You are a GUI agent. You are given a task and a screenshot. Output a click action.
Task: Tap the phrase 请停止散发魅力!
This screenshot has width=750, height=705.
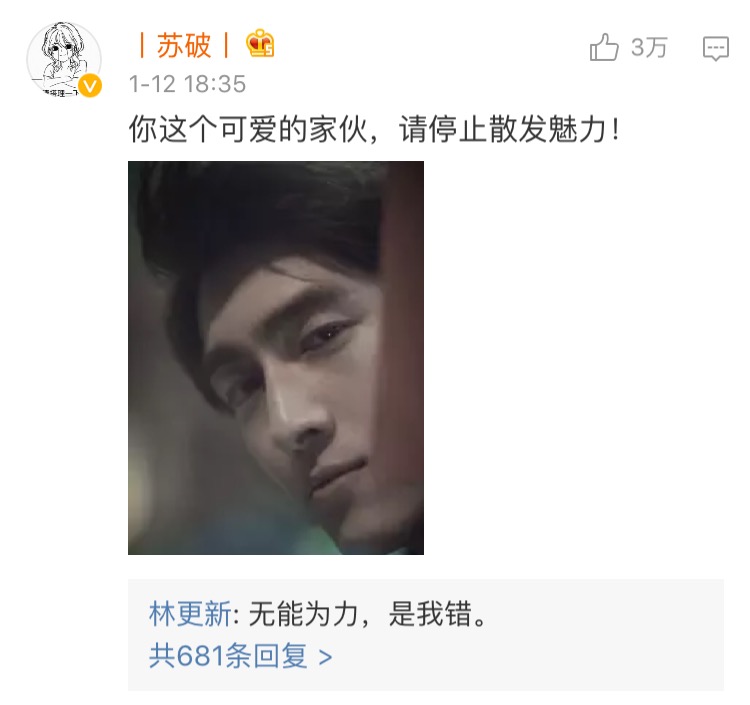coord(510,129)
